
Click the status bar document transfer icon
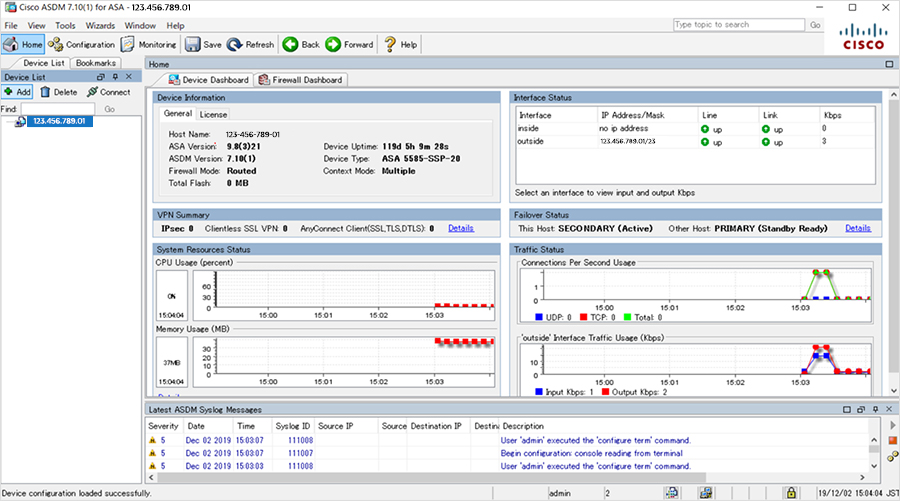tap(672, 492)
